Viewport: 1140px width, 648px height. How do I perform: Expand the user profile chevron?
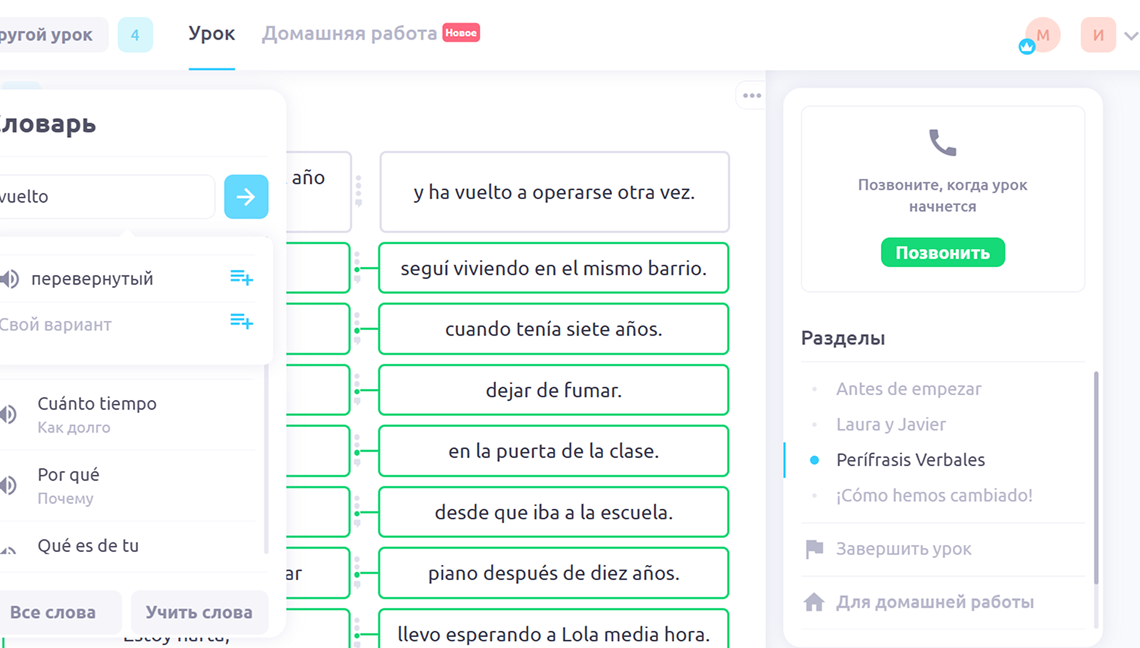coord(1131,35)
